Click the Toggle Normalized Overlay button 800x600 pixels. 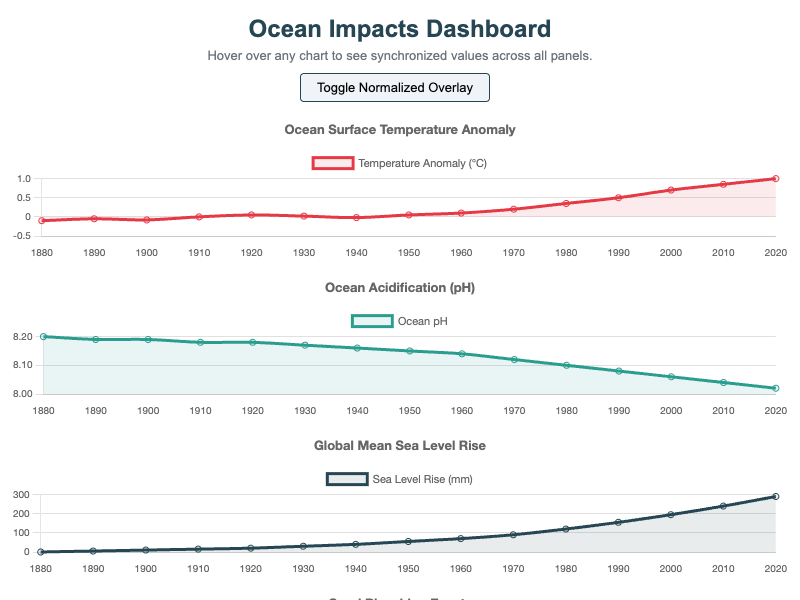pos(395,87)
